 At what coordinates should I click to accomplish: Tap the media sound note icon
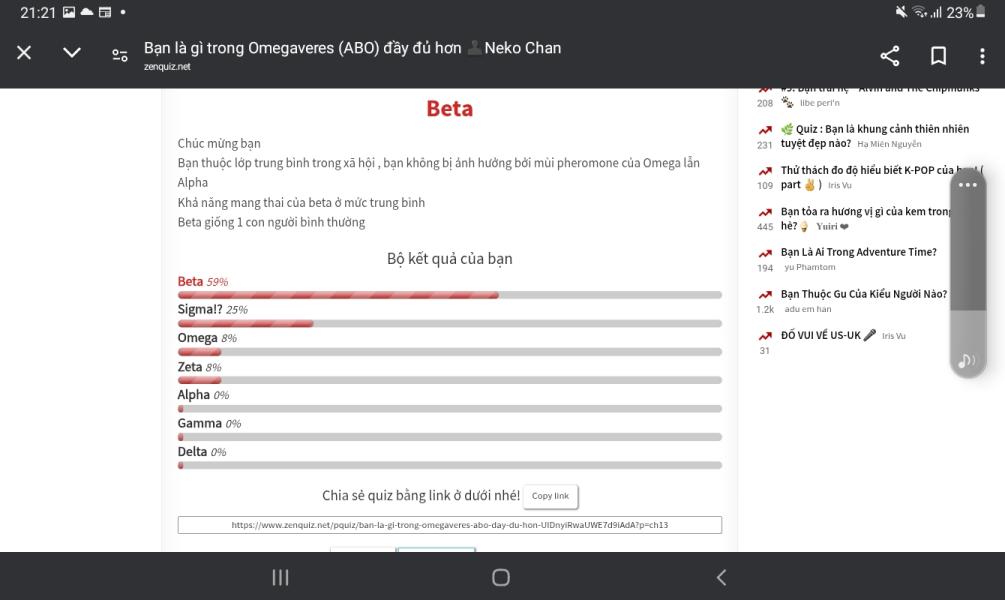(967, 361)
